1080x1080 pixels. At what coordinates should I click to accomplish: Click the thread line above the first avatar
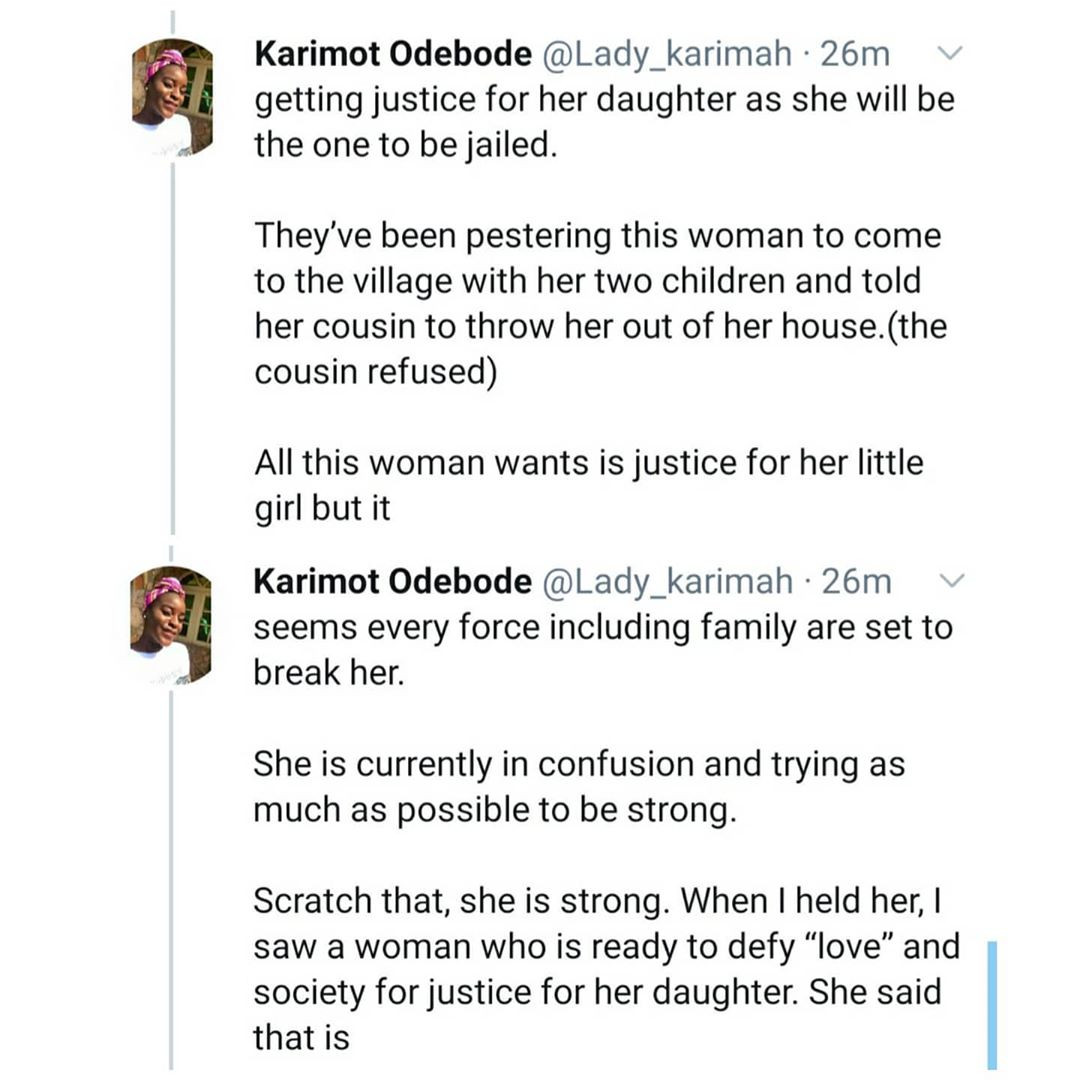pyautogui.click(x=172, y=23)
